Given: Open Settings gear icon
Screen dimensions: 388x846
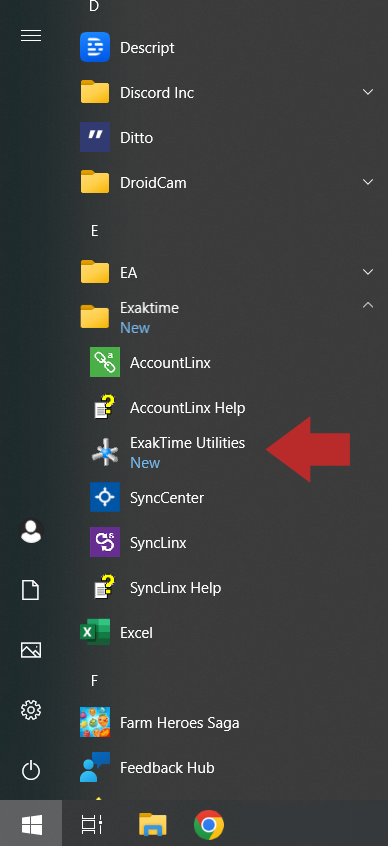Looking at the screenshot, I should 31,709.
